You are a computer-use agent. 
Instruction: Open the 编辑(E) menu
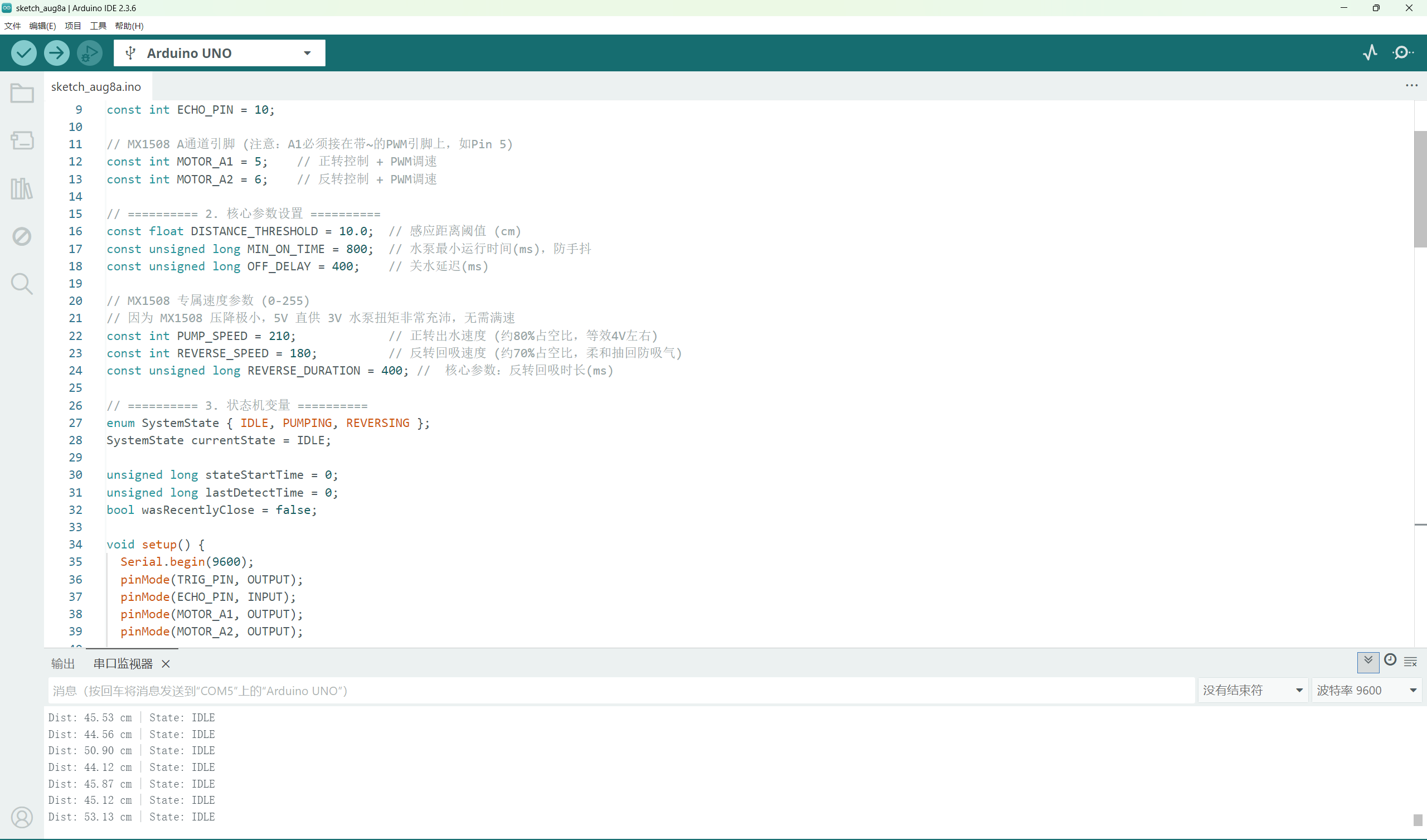pyautogui.click(x=42, y=26)
